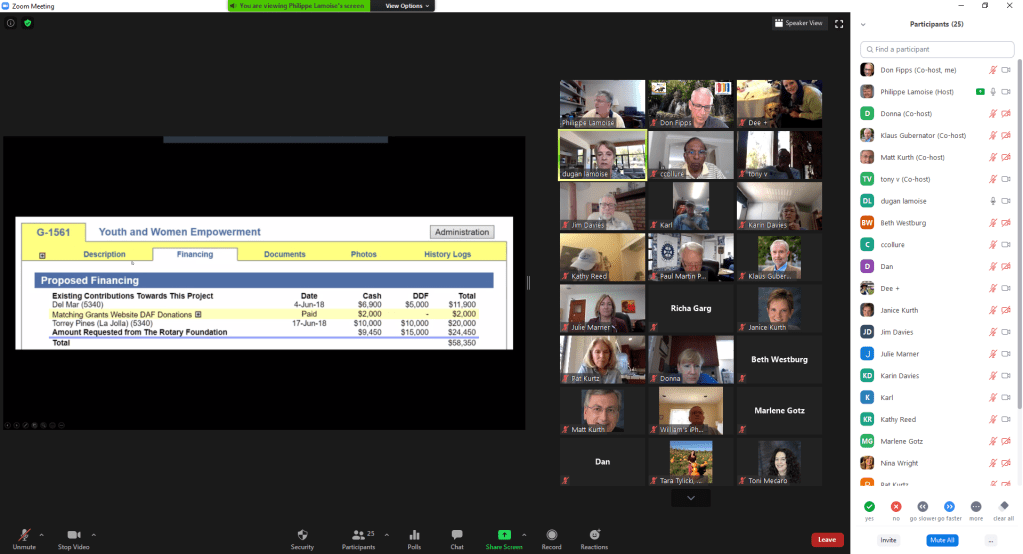Click the green 'yes' feedback icon
The height and width of the screenshot is (554, 1023).
[869, 507]
